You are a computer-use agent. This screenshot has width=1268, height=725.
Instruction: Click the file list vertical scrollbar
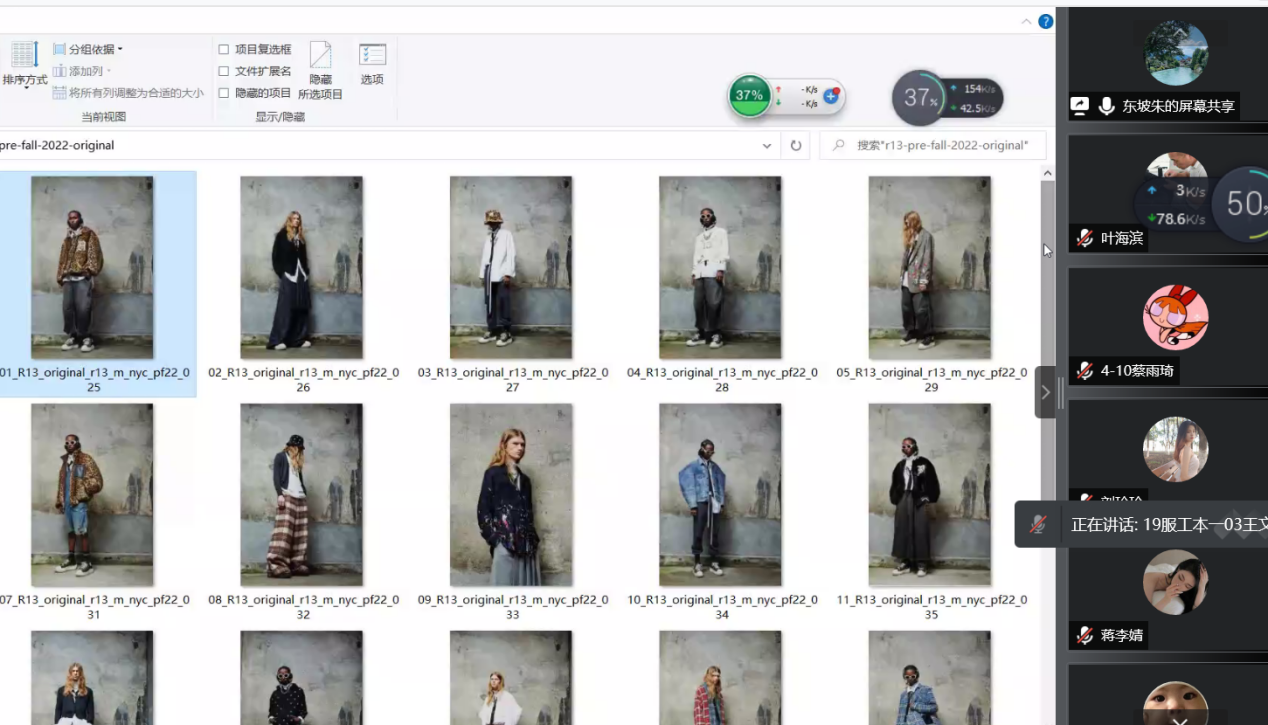pyautogui.click(x=1047, y=300)
